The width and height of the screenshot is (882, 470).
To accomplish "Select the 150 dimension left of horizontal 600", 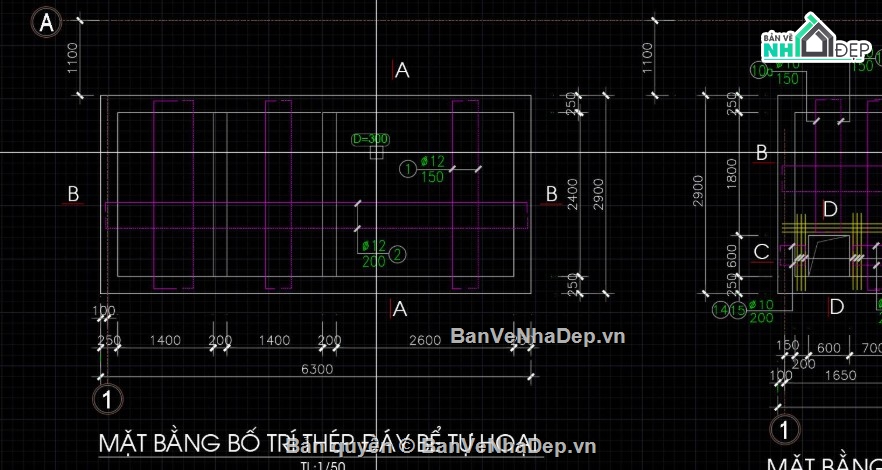I will coord(787,345).
